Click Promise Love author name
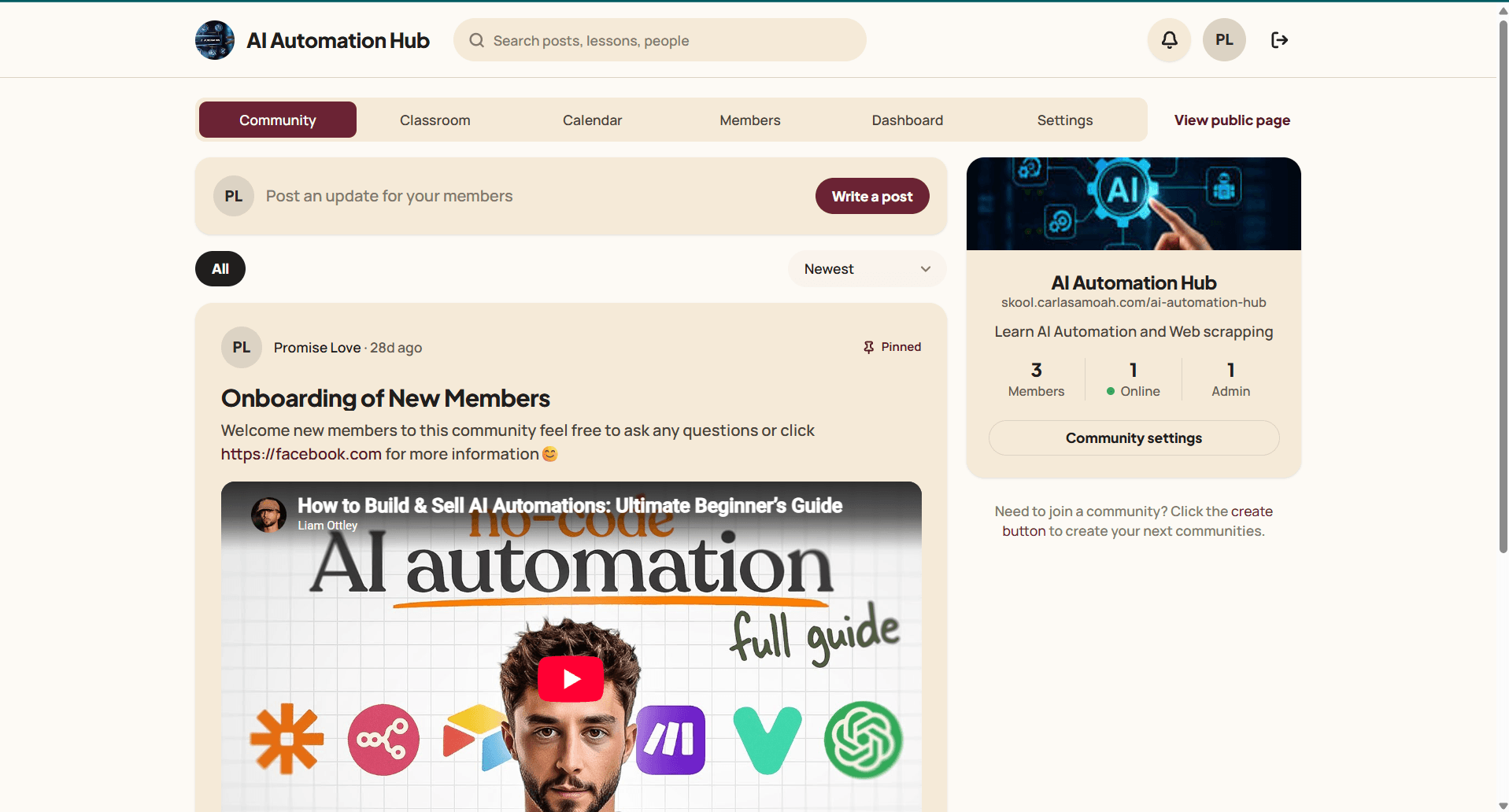Viewport: 1509px width, 812px height. click(316, 348)
